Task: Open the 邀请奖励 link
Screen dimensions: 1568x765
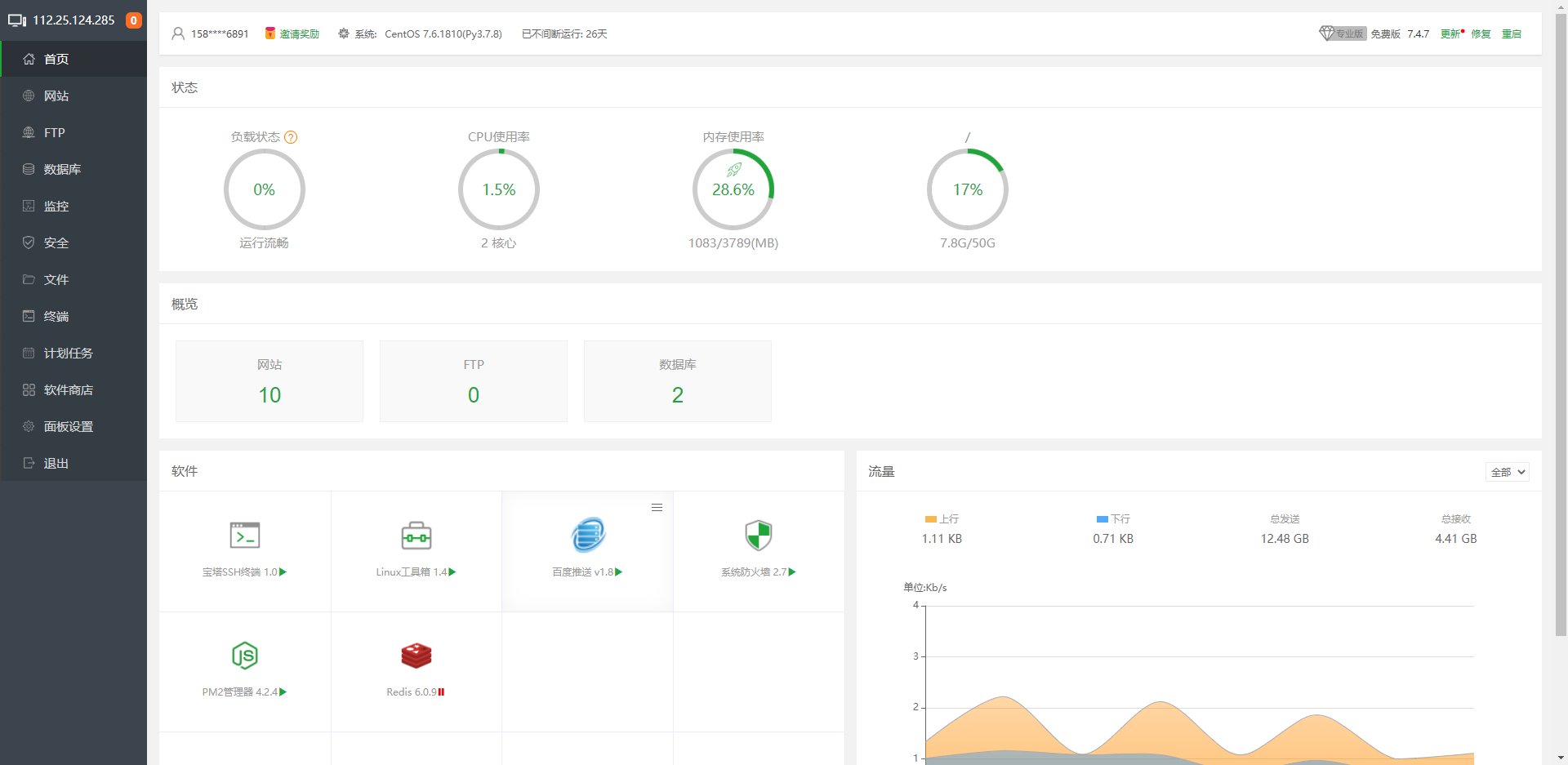Action: [299, 34]
